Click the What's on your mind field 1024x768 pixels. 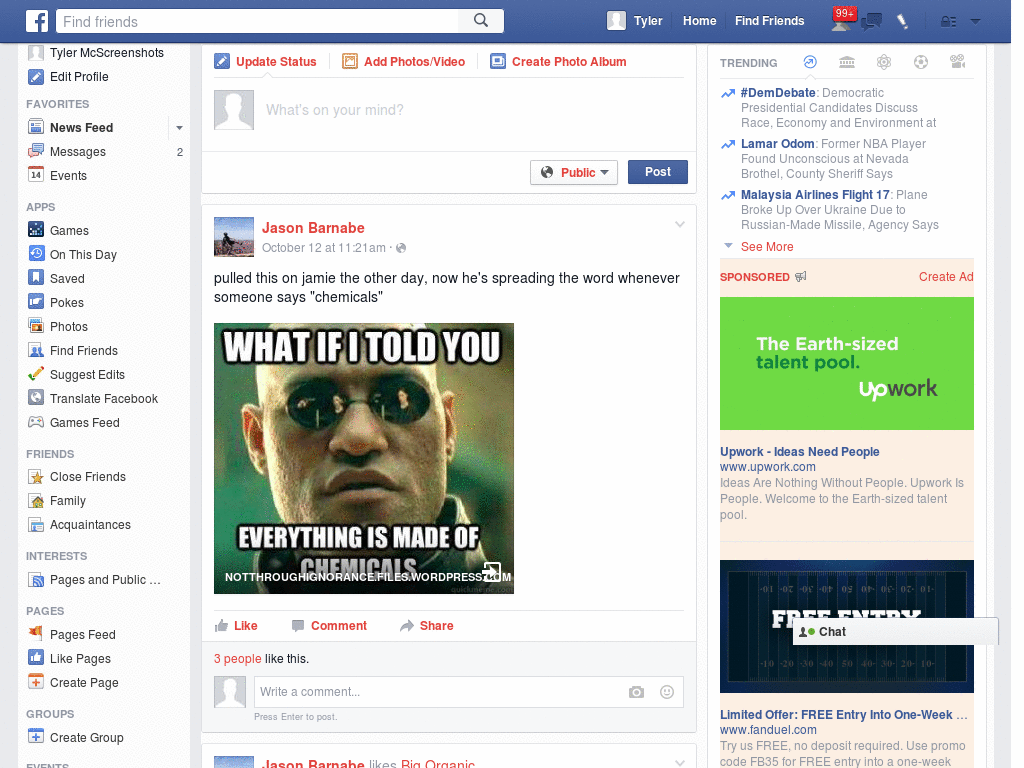coord(473,110)
